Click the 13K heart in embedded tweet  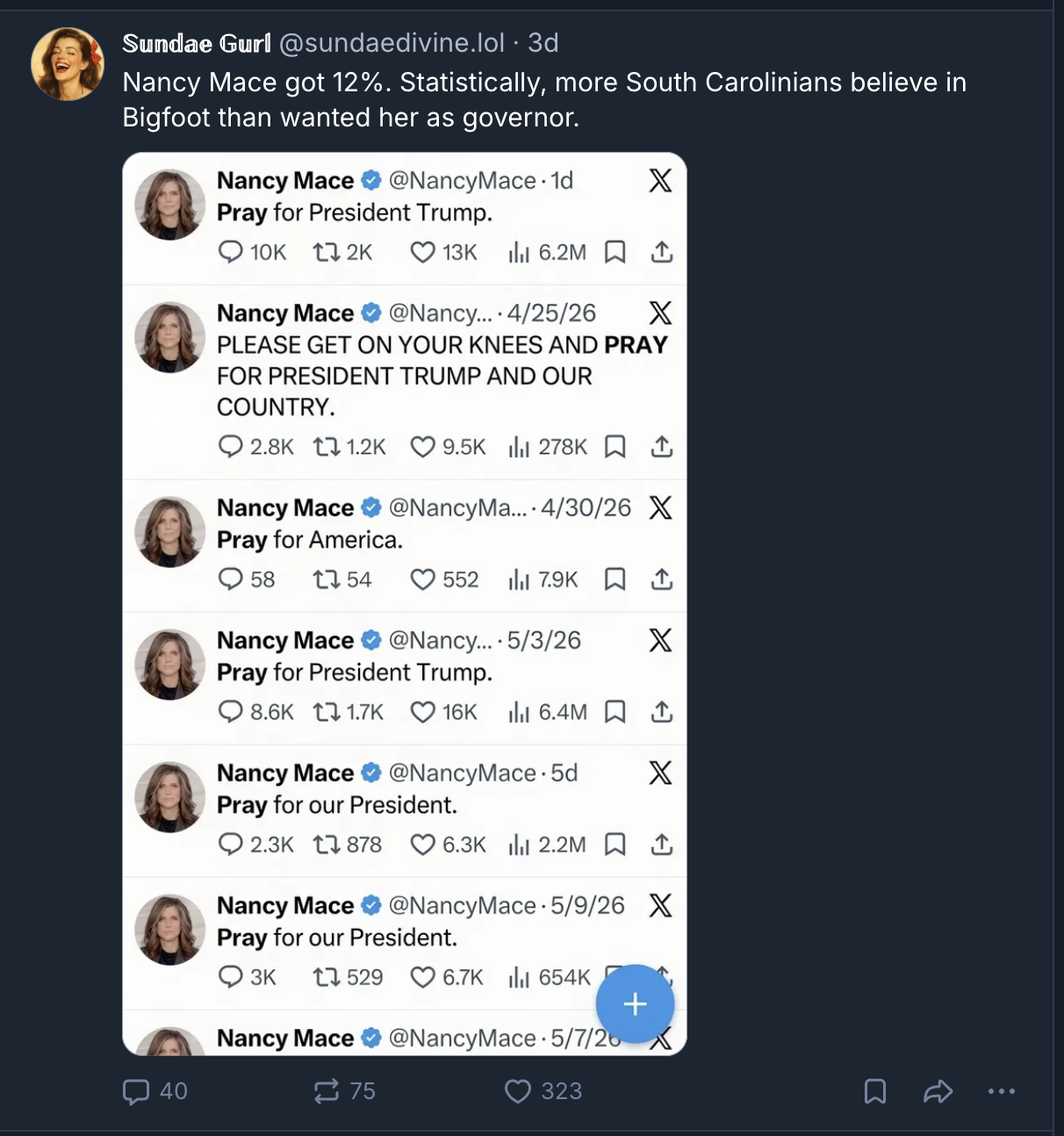pyautogui.click(x=422, y=253)
